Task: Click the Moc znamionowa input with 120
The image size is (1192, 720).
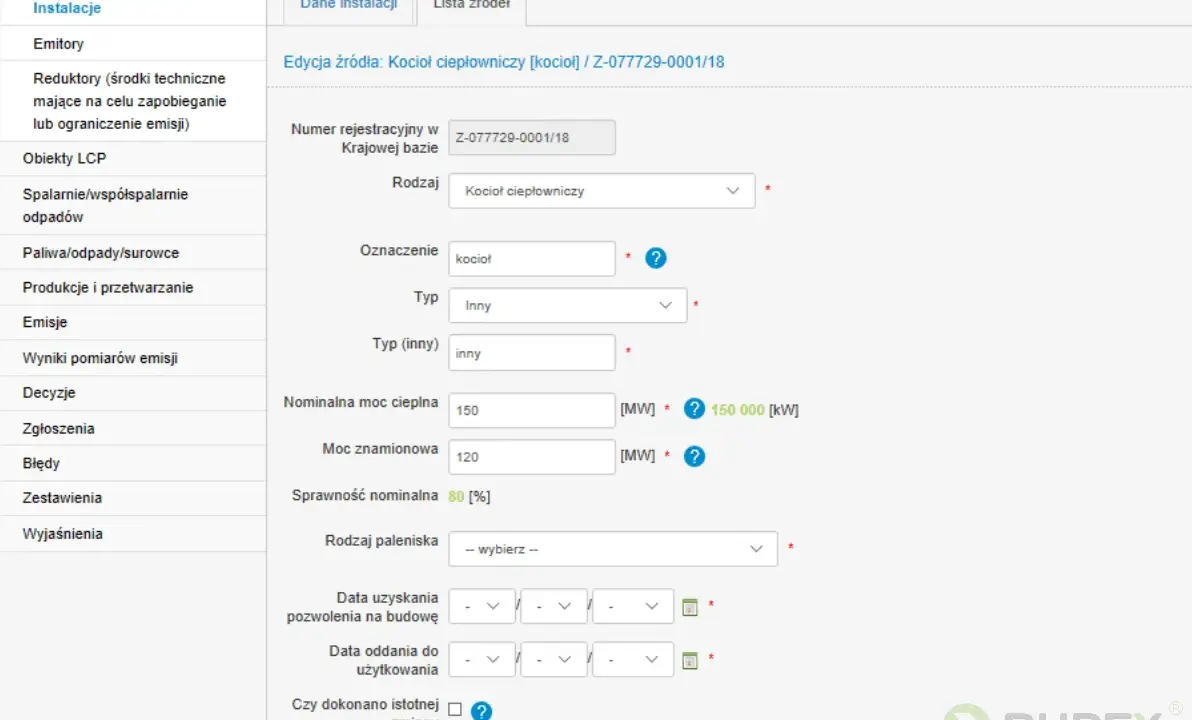Action: pos(531,457)
